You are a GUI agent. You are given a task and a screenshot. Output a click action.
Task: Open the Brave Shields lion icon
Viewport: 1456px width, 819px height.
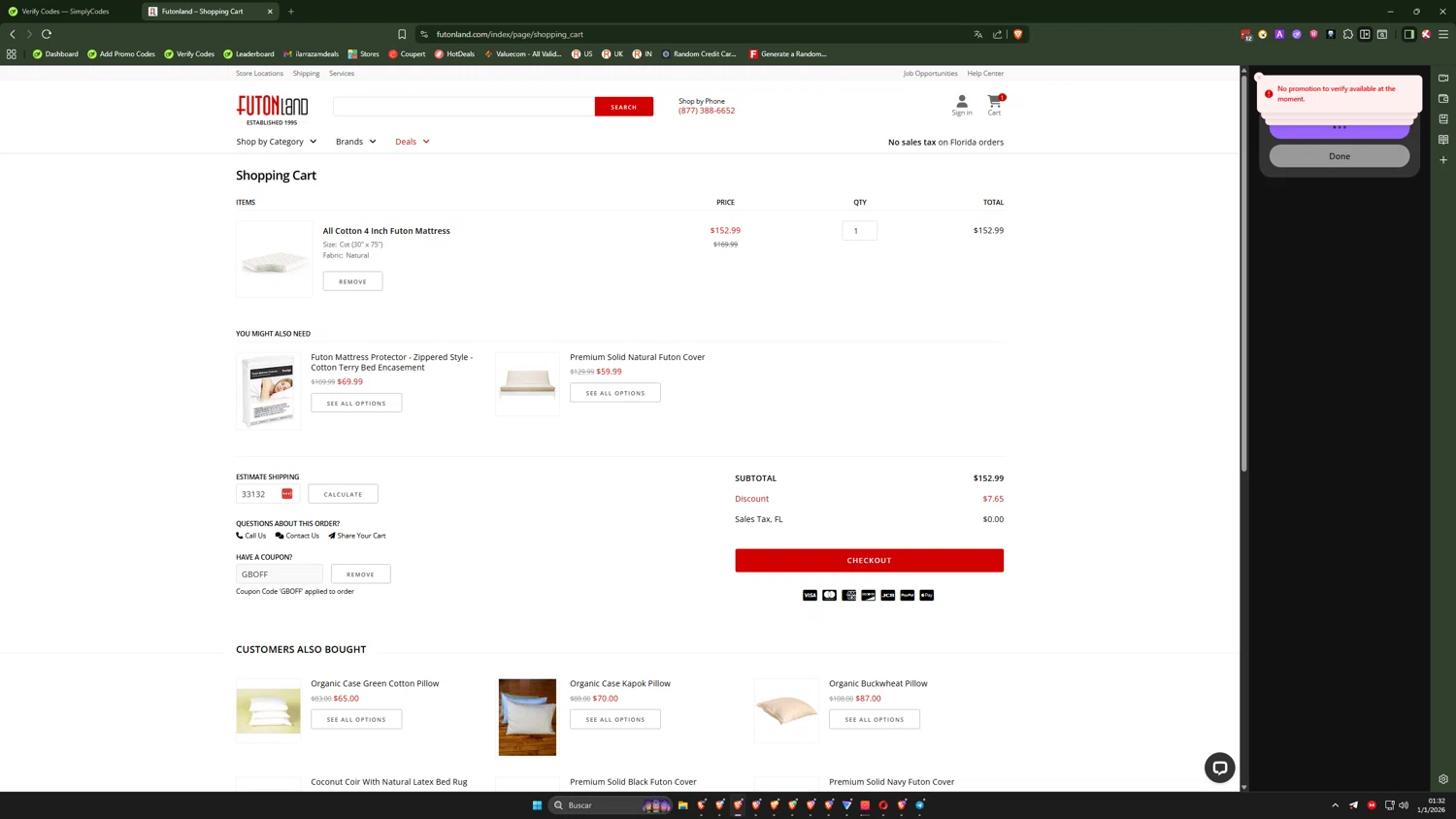(1017, 34)
